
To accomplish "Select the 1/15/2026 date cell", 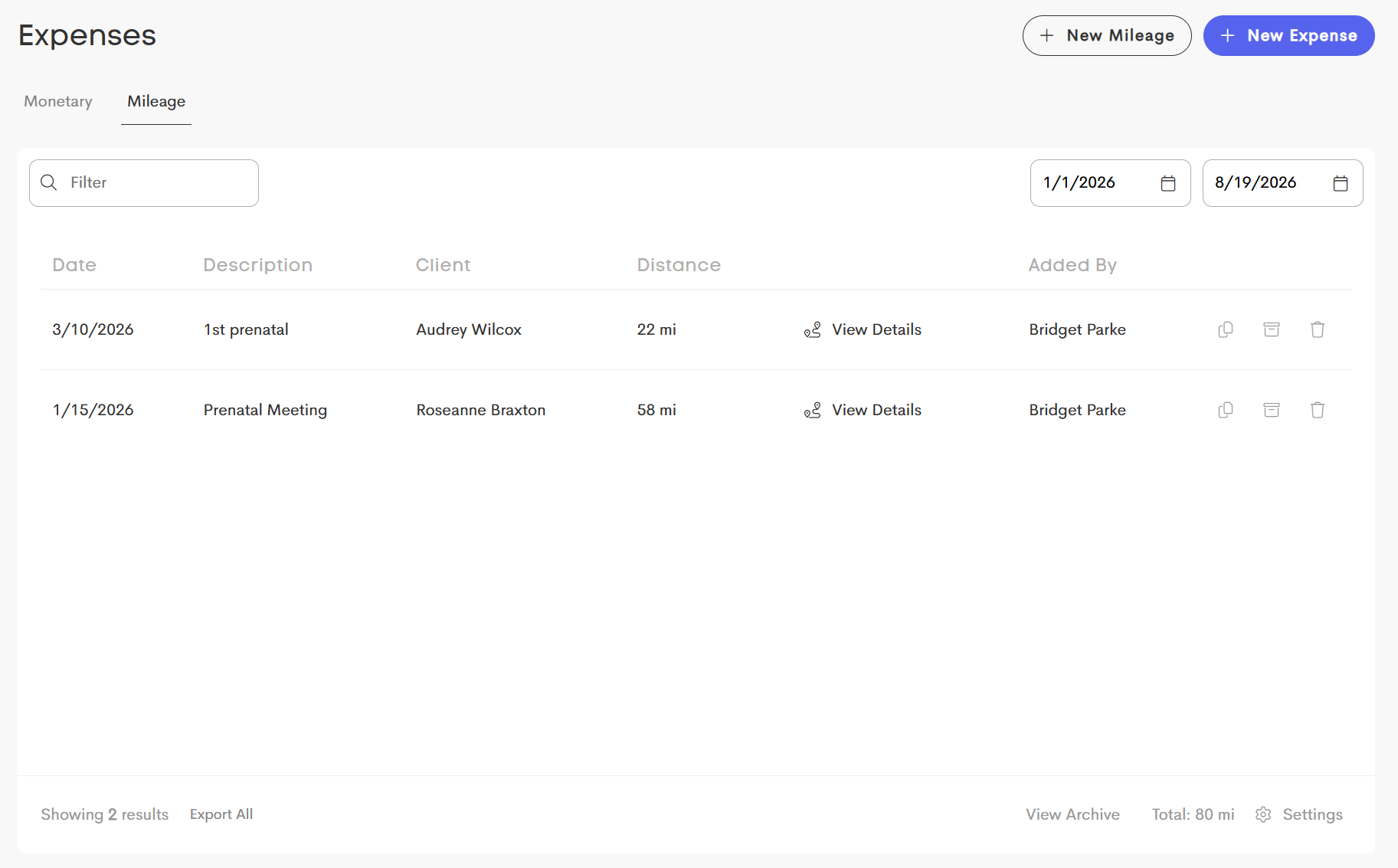I will pyautogui.click(x=93, y=410).
